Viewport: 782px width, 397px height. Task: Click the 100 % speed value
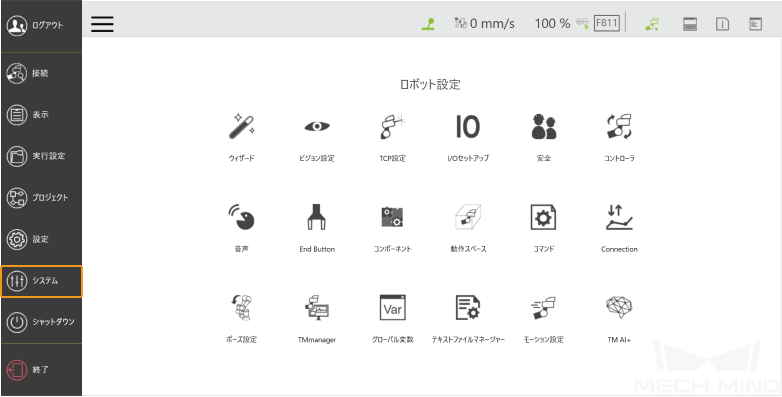[552, 23]
